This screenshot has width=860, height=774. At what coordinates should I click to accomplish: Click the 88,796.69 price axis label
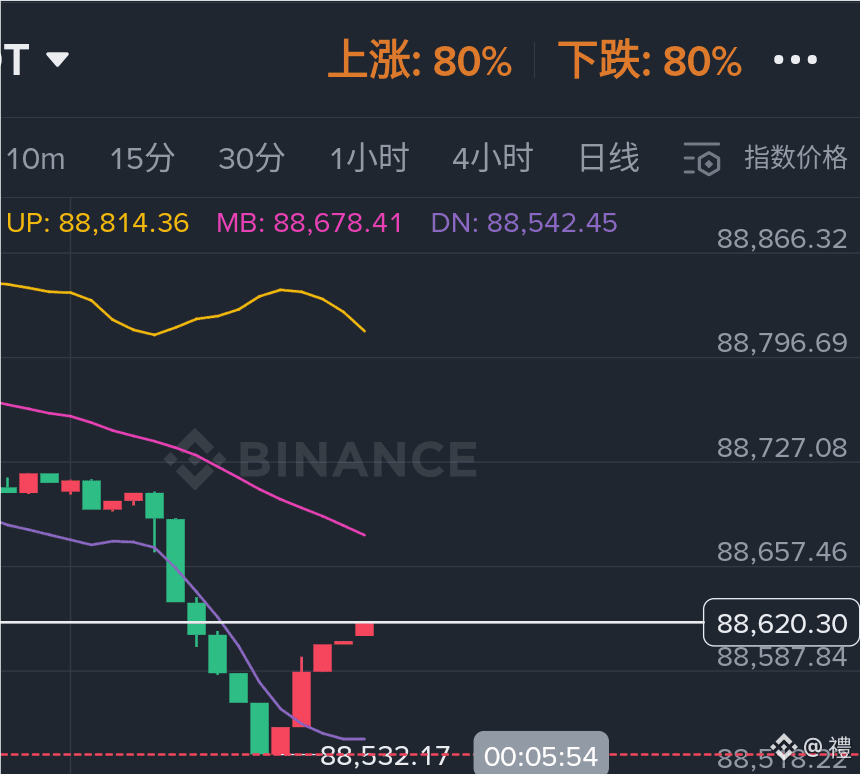pos(782,343)
